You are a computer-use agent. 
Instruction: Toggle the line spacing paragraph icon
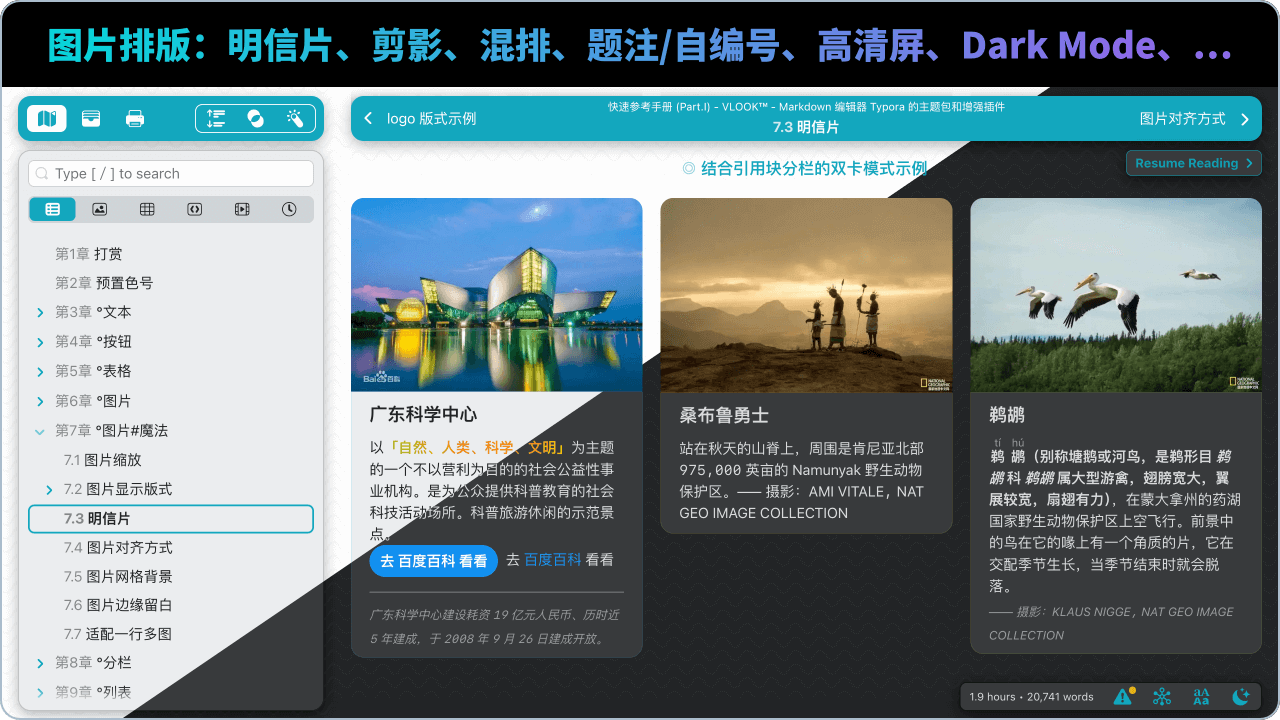[x=216, y=119]
